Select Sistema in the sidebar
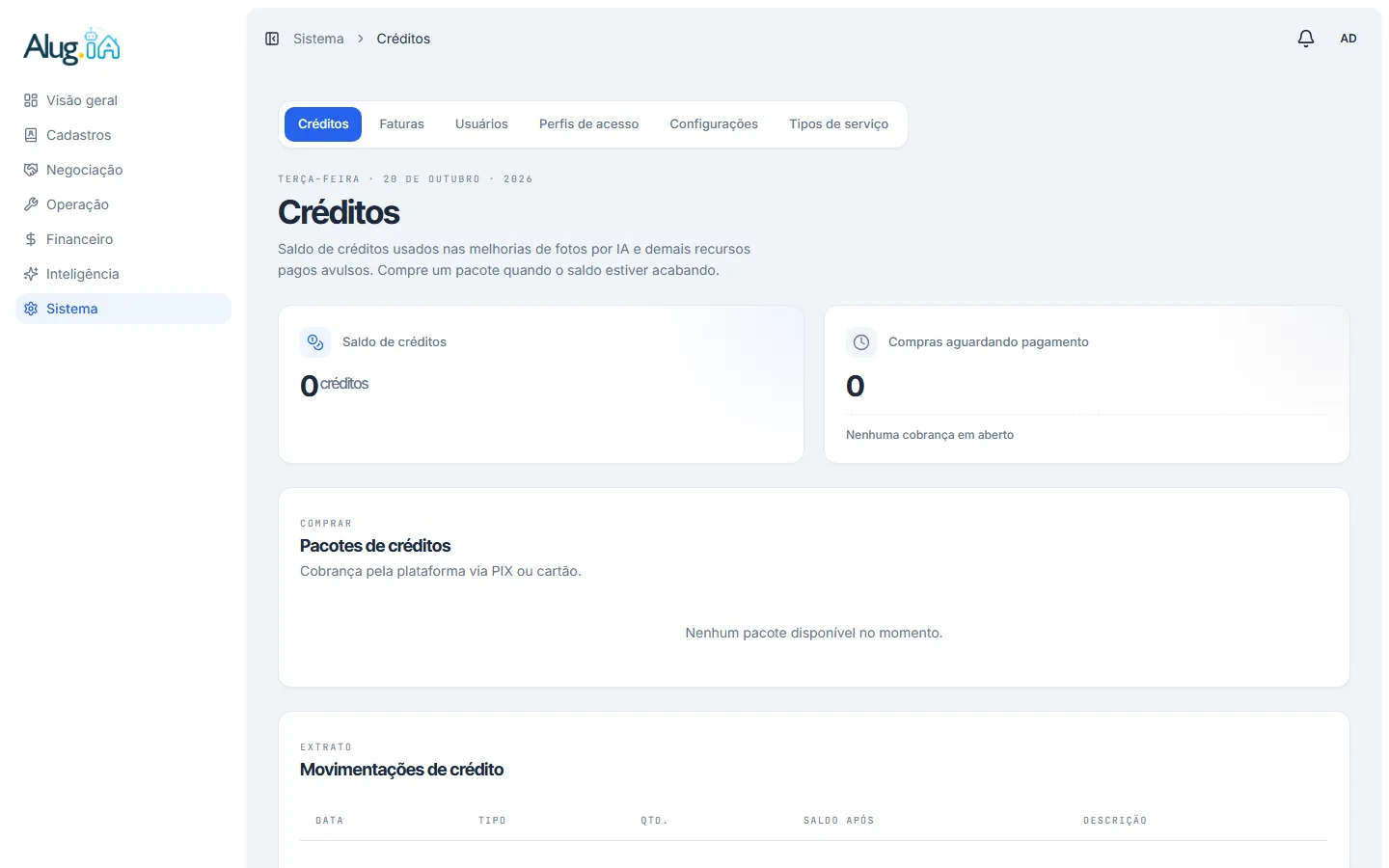The image size is (1389, 868). tap(123, 309)
